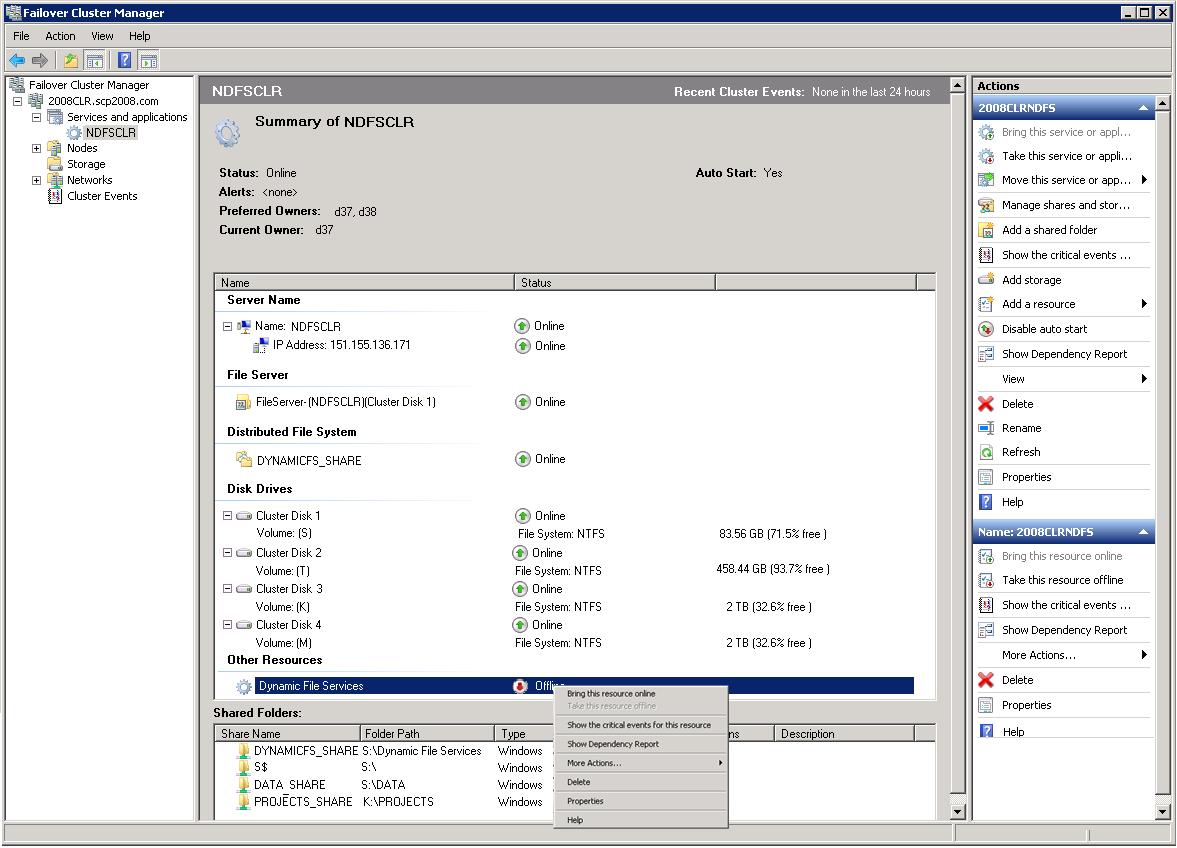
Task: Click the red Delete icon under 2008CLRNDFS
Action: click(986, 404)
